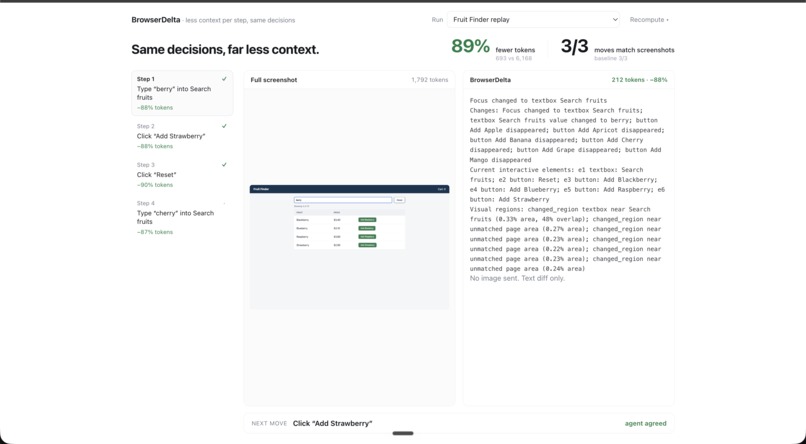Click the 3/3 moves match screenshots stat

(x=617, y=49)
